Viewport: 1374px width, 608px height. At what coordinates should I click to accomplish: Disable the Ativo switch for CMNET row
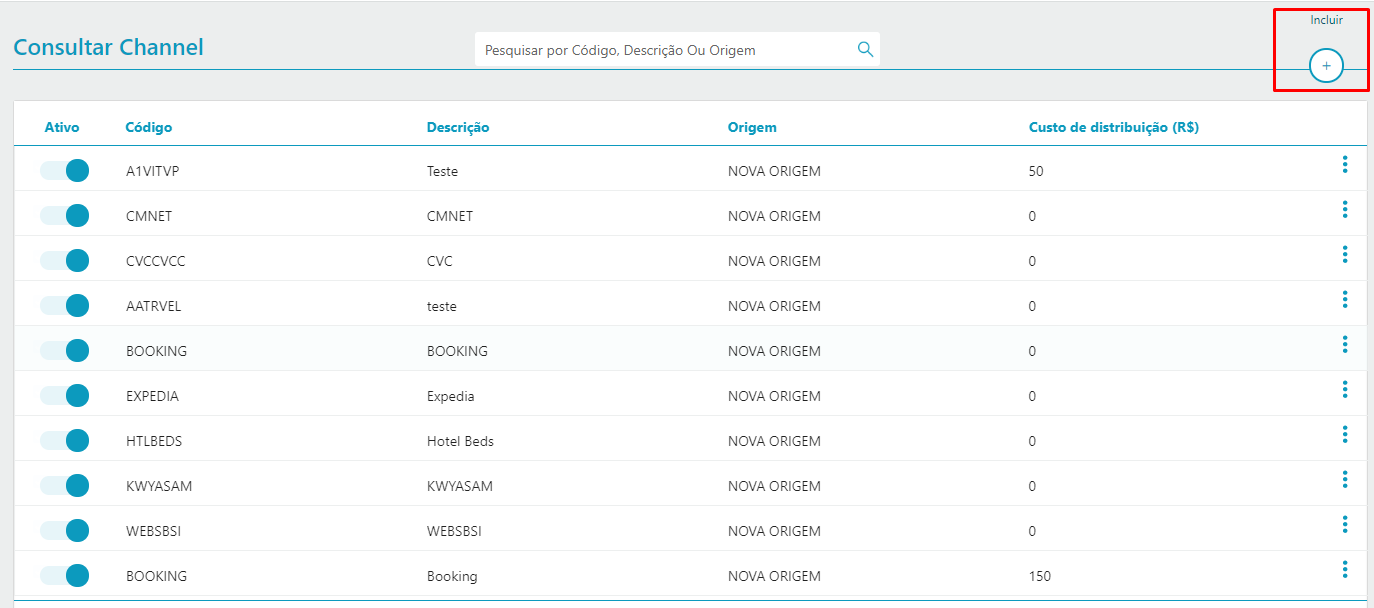pyautogui.click(x=65, y=216)
